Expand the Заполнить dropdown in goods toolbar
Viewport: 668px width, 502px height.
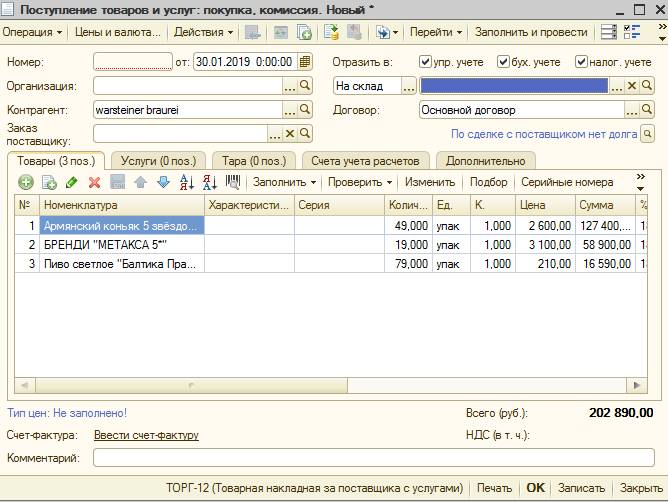pos(284,182)
